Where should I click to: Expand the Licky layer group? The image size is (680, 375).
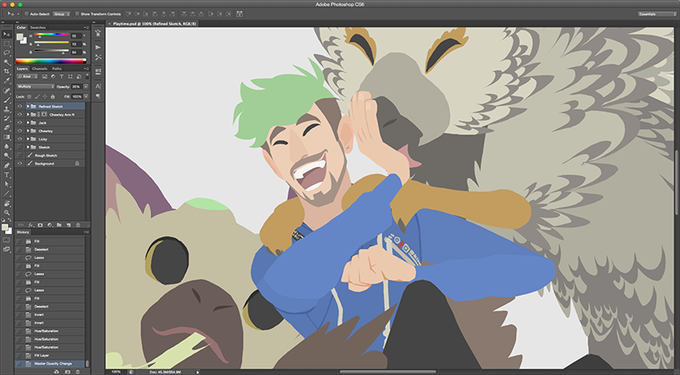(x=28, y=139)
